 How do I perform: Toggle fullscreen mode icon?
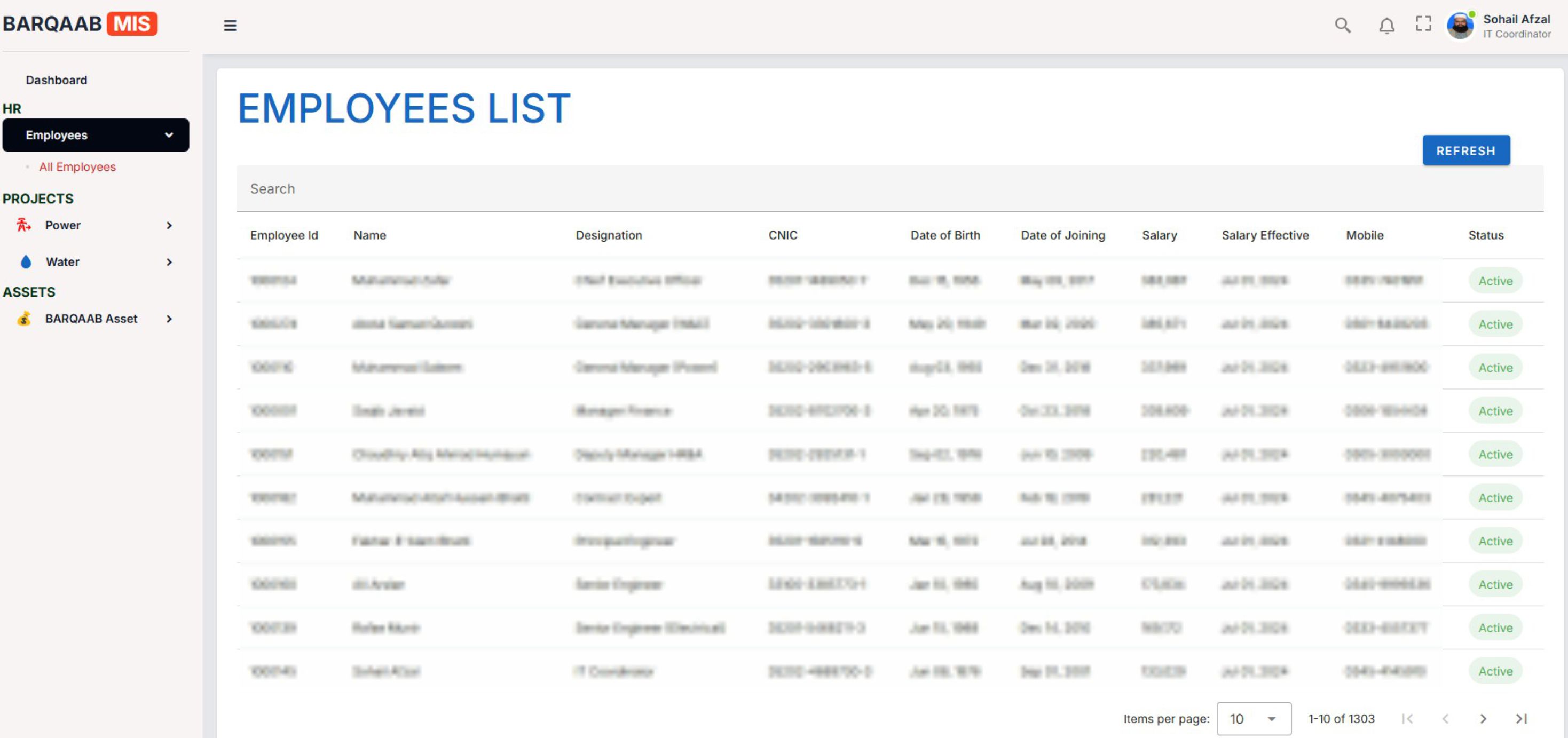point(1423,25)
